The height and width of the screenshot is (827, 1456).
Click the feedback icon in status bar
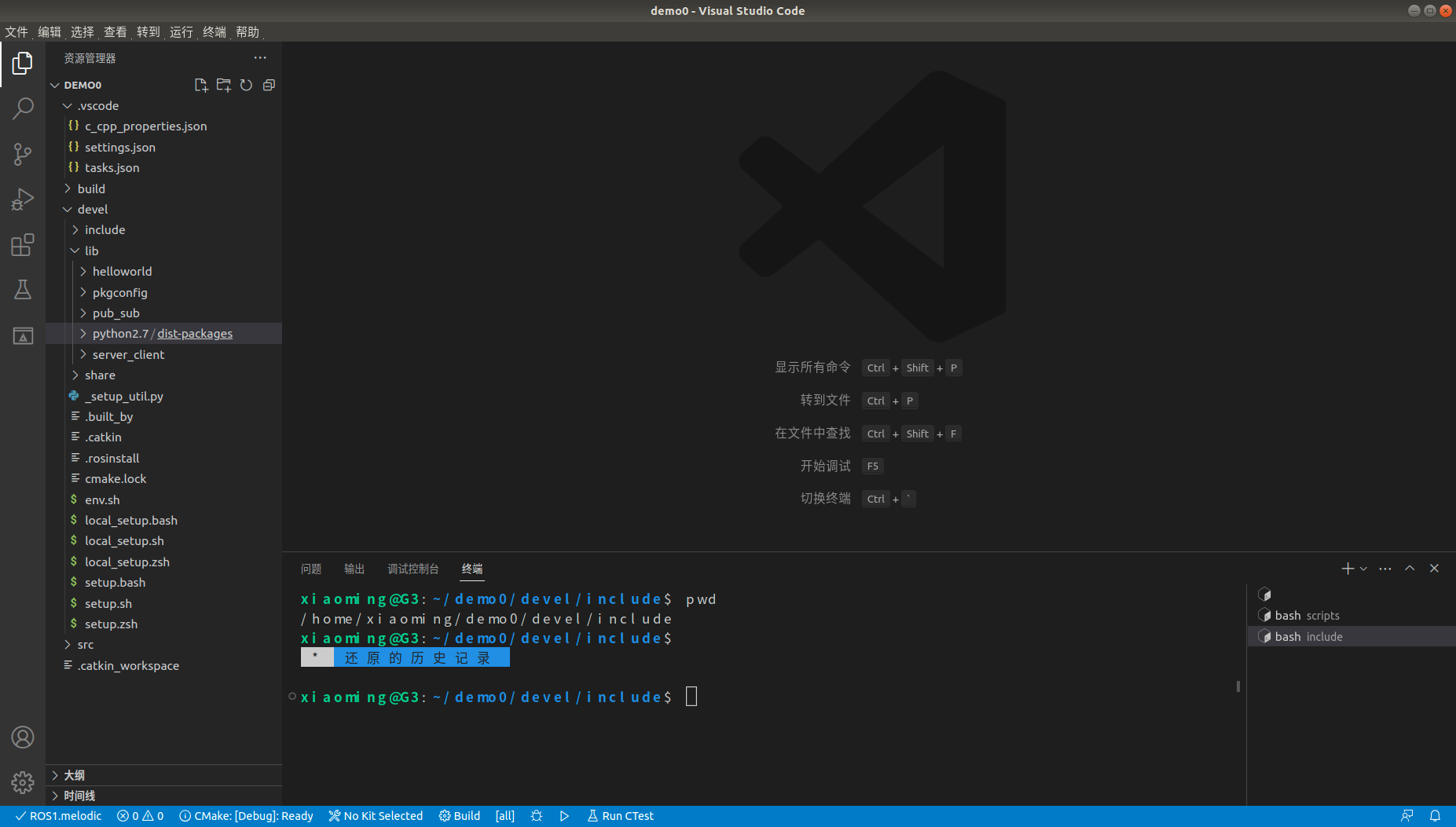[1406, 816]
